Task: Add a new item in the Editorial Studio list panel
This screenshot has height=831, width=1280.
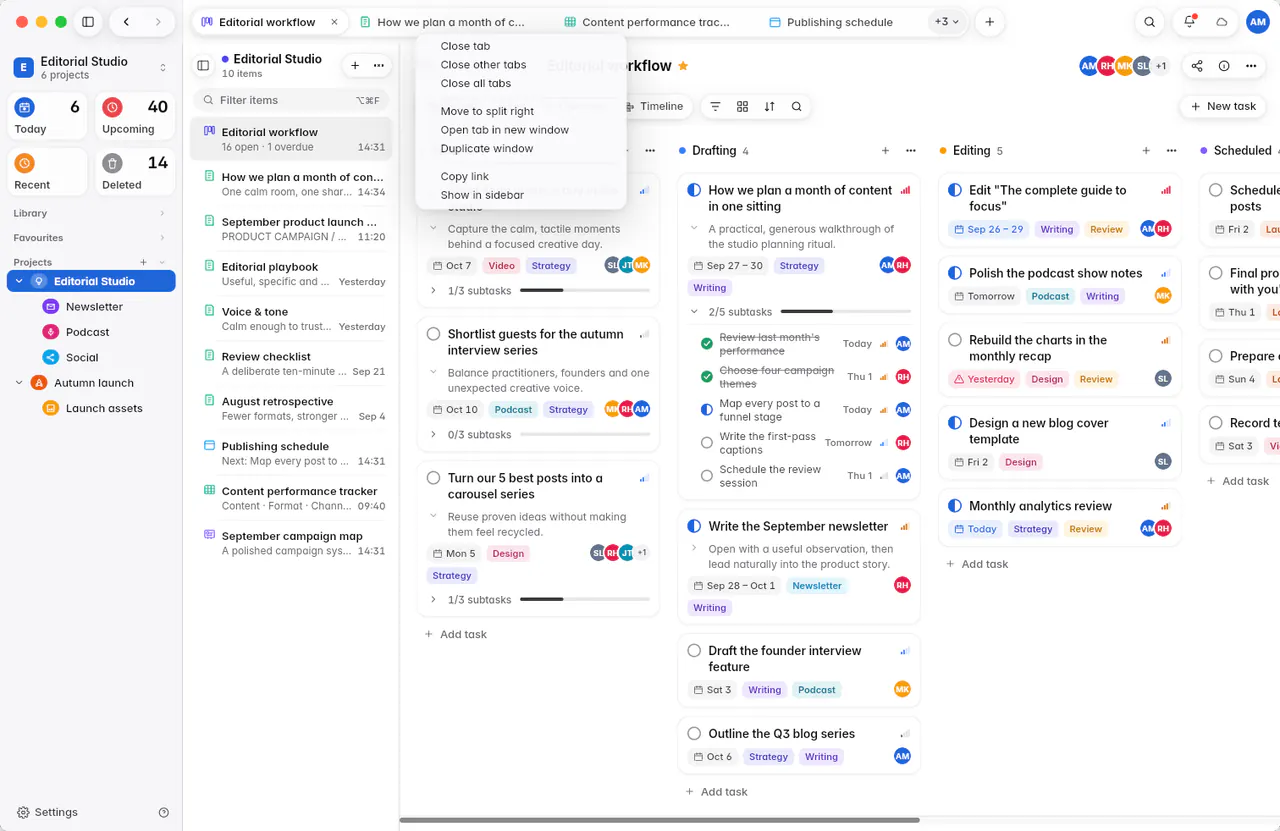Action: [x=354, y=66]
